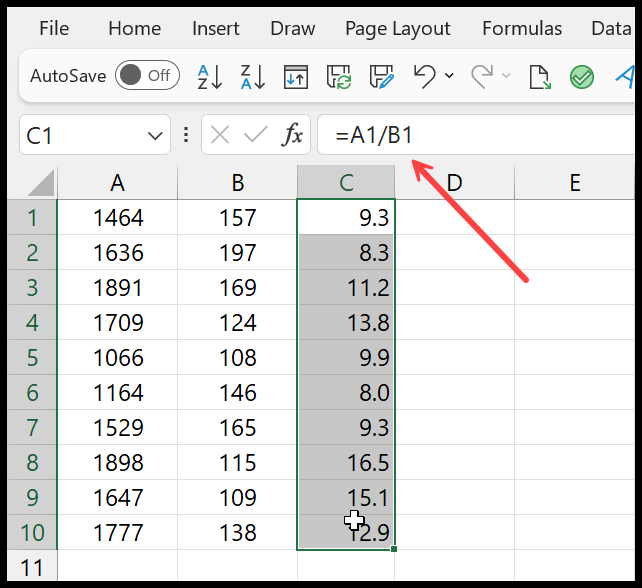Screen dimensions: 642x588
Task: Click cell containing 1636
Action: click(x=118, y=252)
